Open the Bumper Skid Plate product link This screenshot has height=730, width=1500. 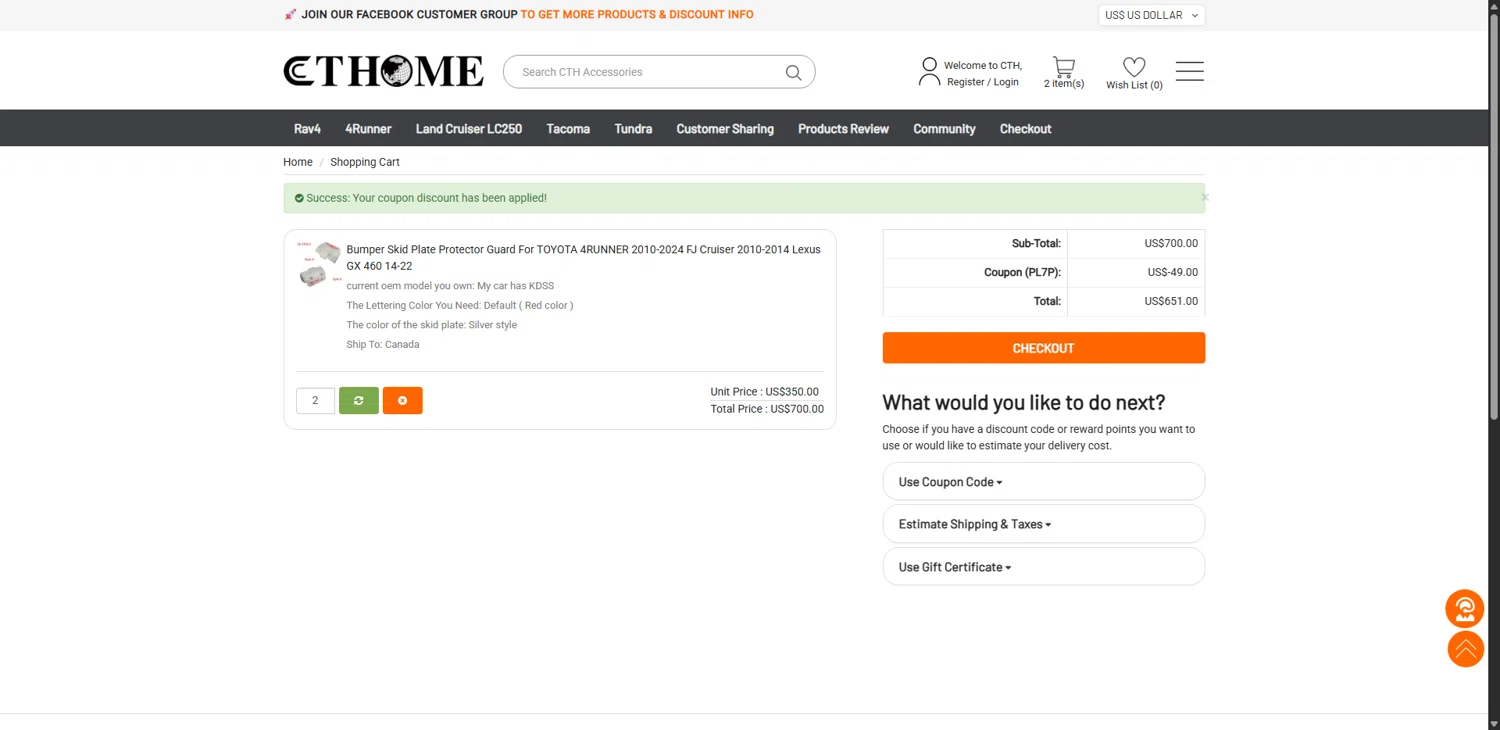tap(584, 258)
